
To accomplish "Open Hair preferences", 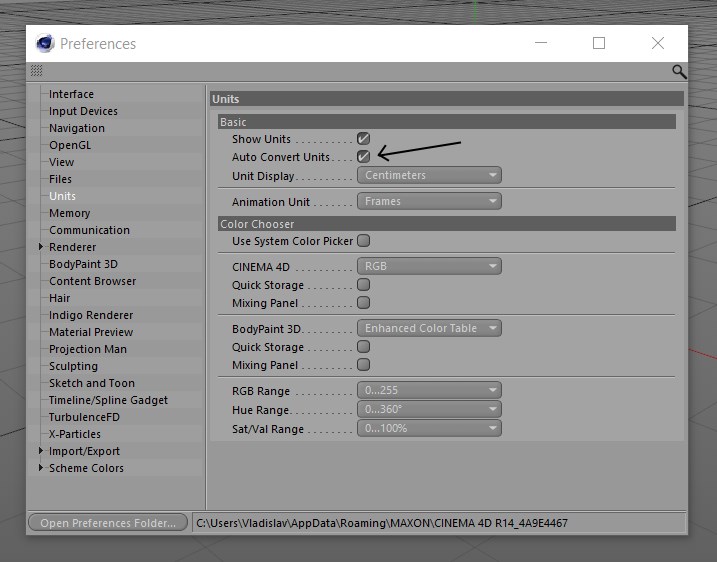I will coord(59,298).
